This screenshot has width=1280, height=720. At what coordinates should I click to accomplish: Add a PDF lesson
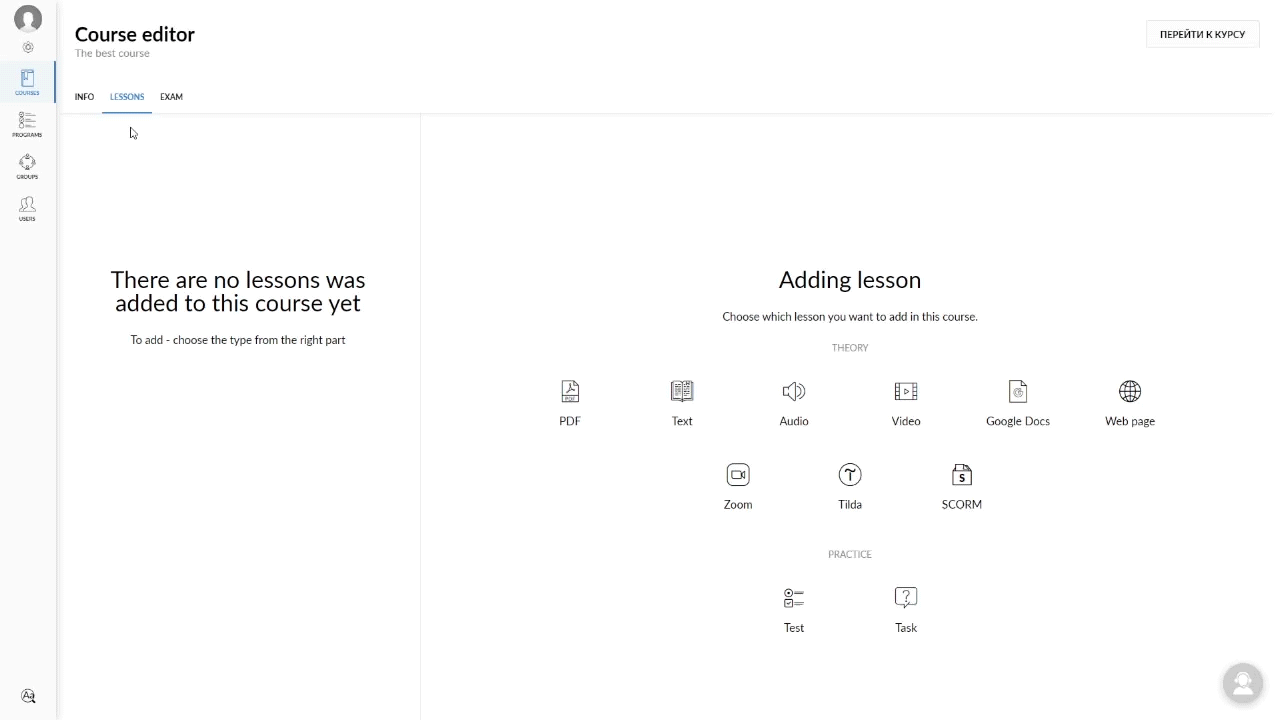570,392
